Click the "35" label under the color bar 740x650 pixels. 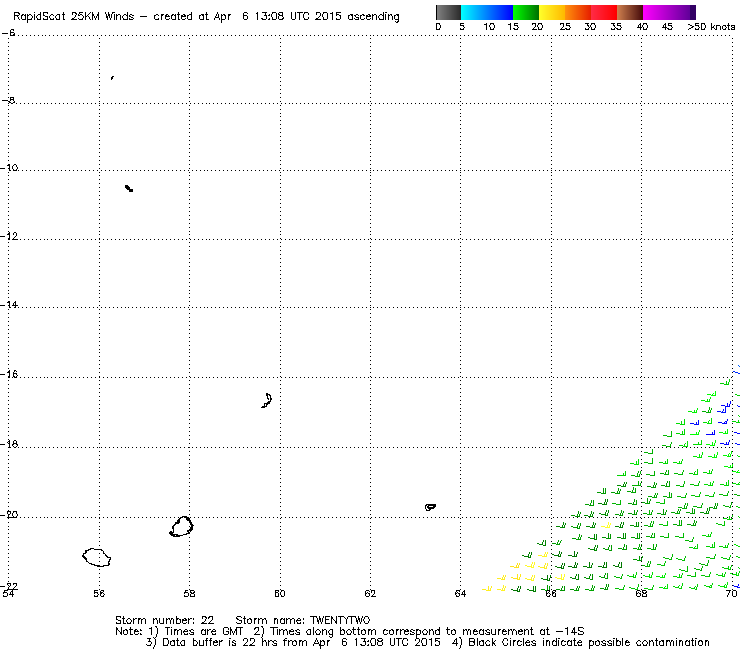[x=616, y=27]
